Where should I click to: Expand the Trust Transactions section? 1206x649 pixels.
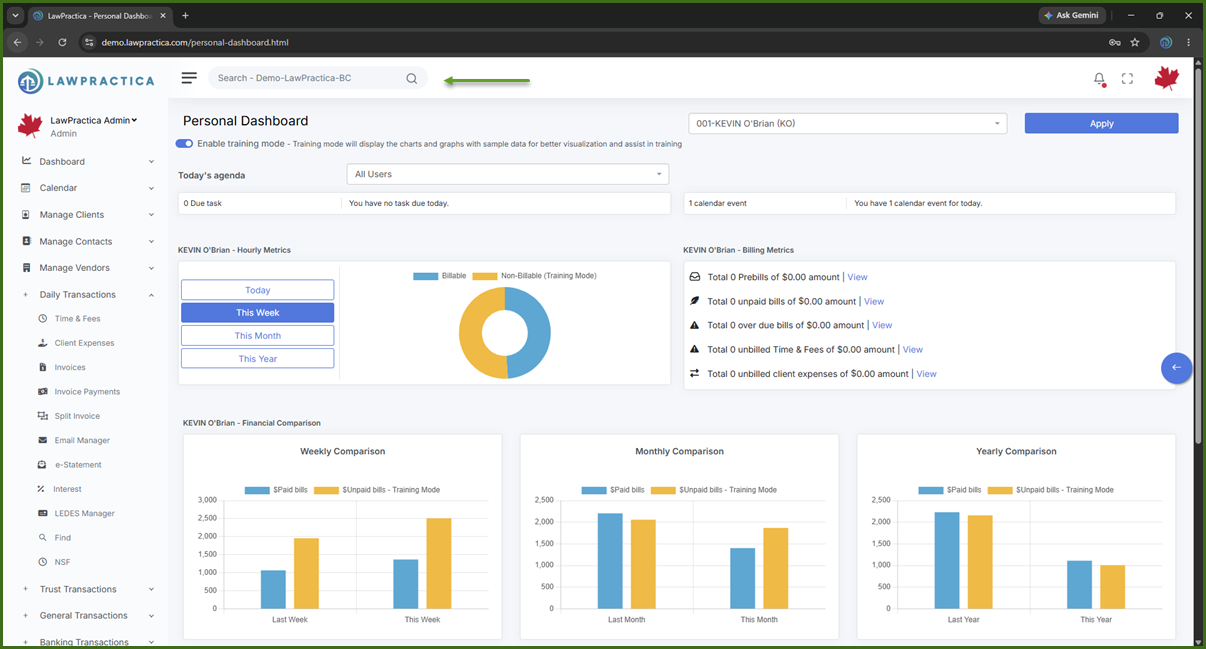pos(151,589)
